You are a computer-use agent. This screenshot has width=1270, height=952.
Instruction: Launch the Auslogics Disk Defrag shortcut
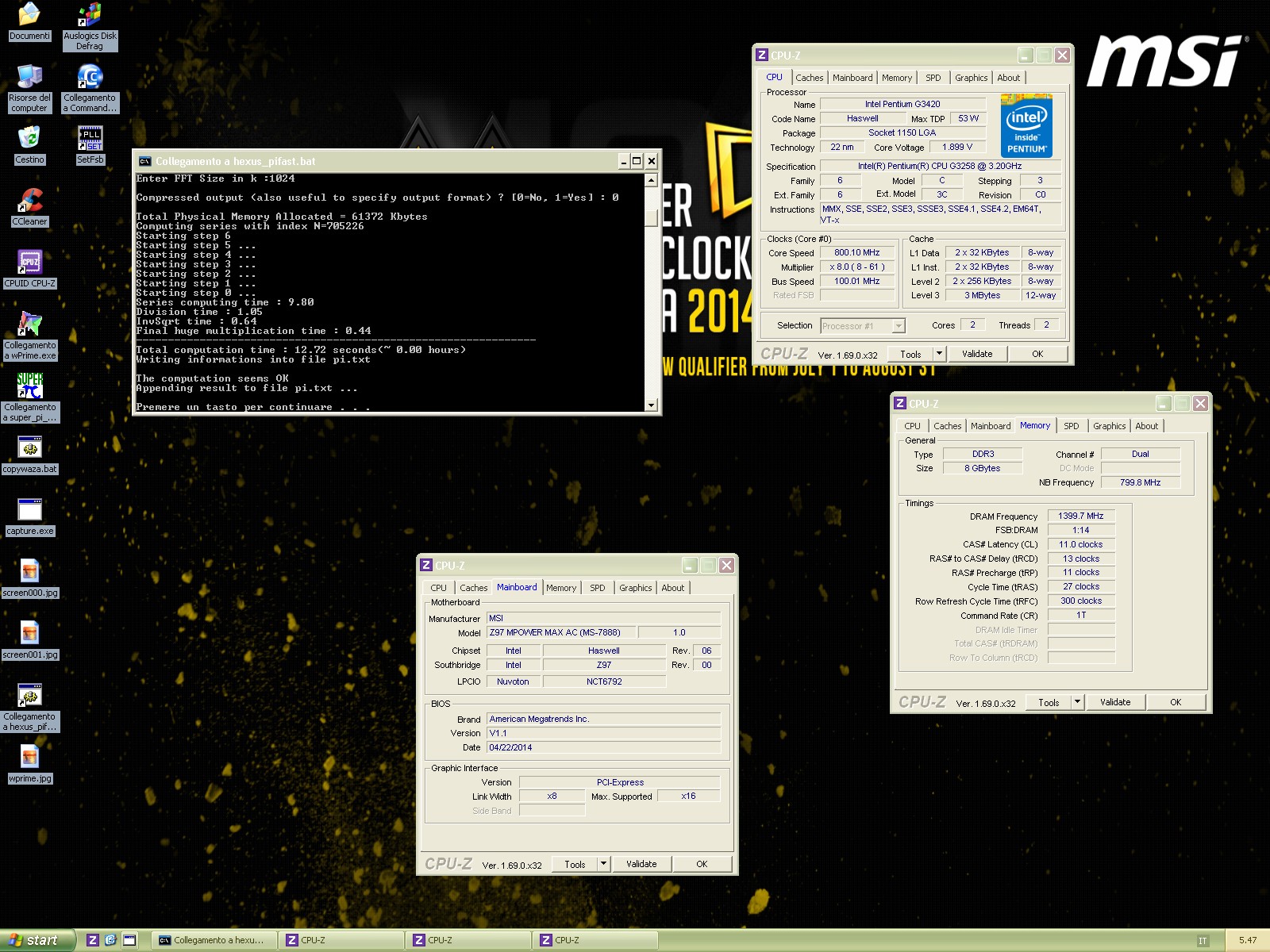(90, 14)
